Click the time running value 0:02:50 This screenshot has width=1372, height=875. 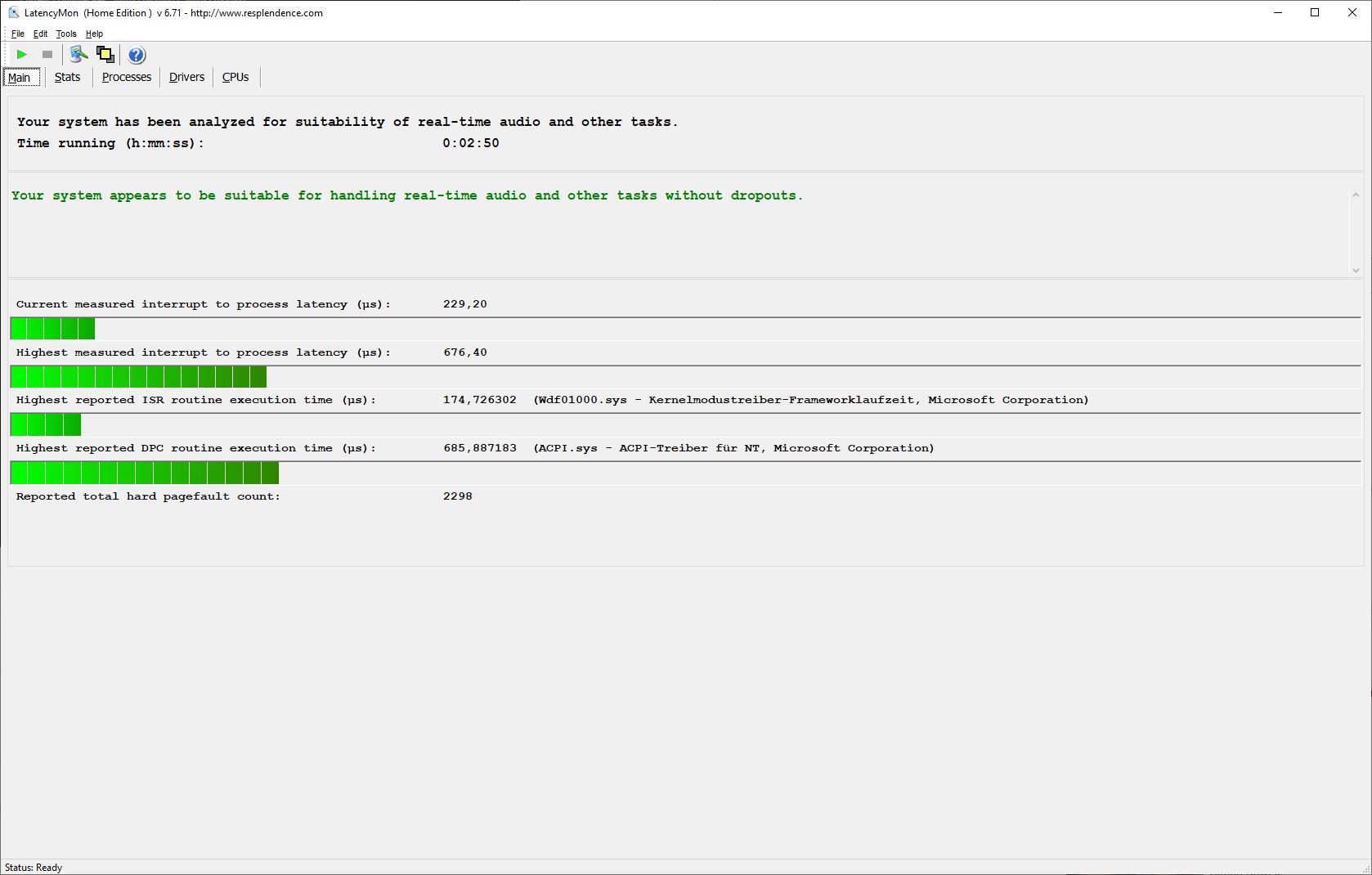[471, 143]
